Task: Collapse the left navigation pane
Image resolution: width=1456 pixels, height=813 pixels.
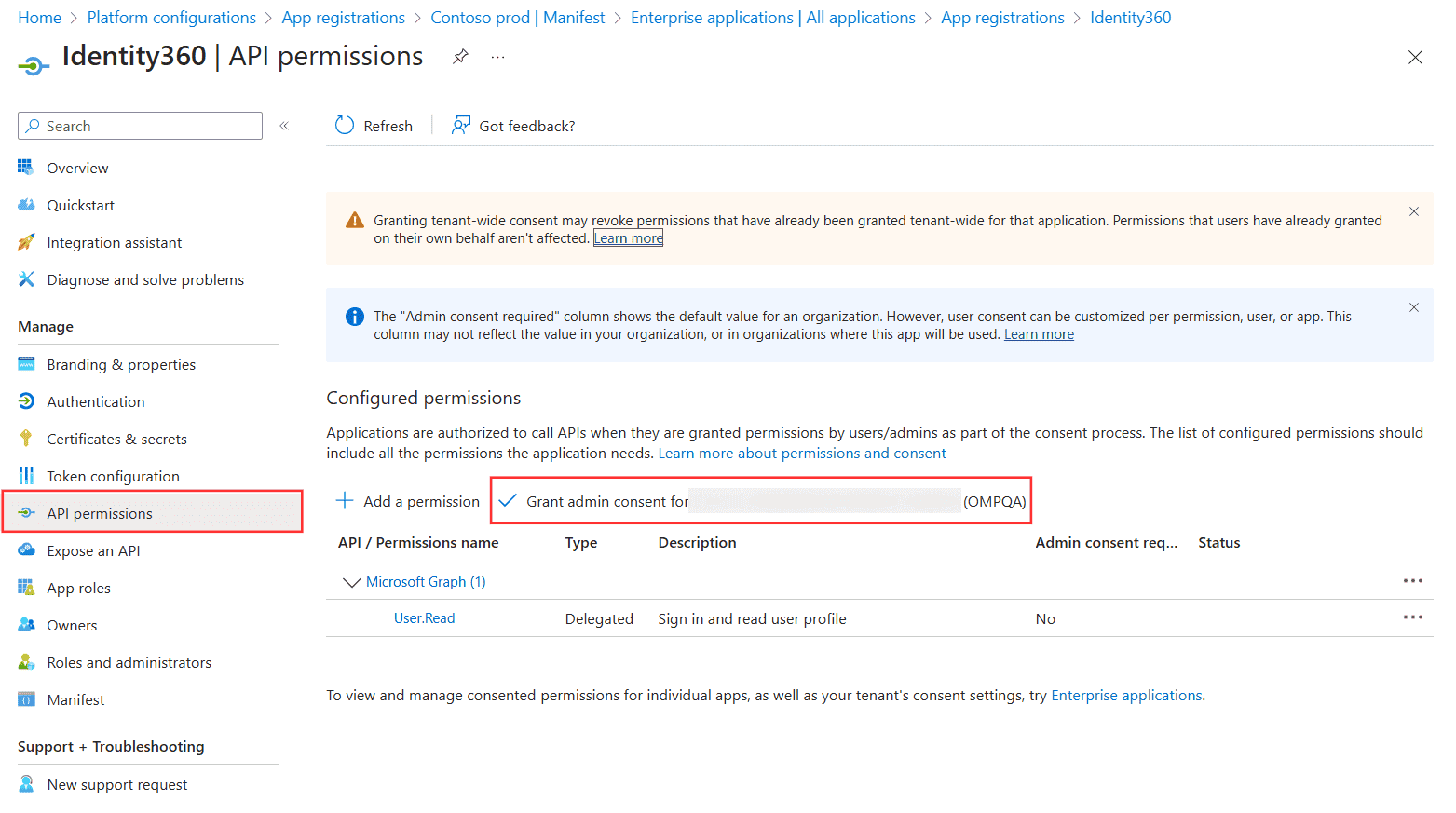Action: 284,125
